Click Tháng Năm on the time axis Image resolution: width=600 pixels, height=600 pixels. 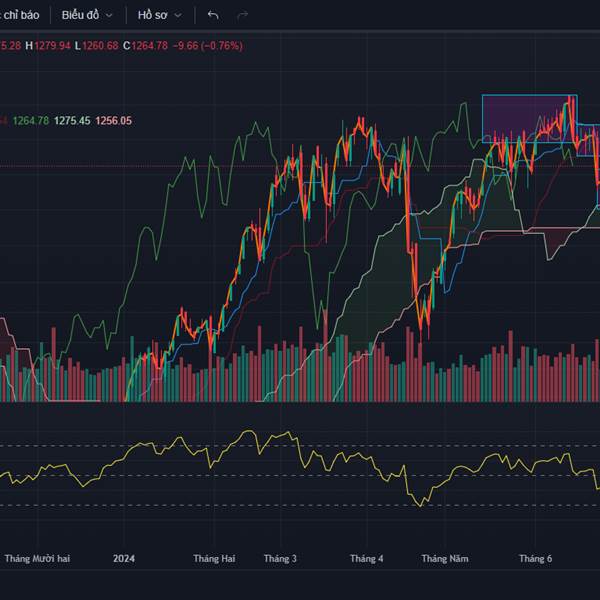(x=445, y=558)
